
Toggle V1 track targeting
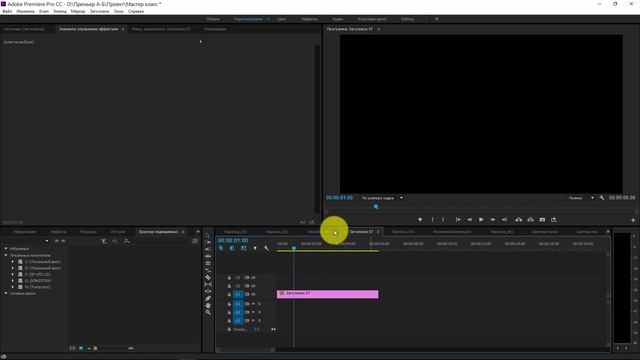(238, 294)
